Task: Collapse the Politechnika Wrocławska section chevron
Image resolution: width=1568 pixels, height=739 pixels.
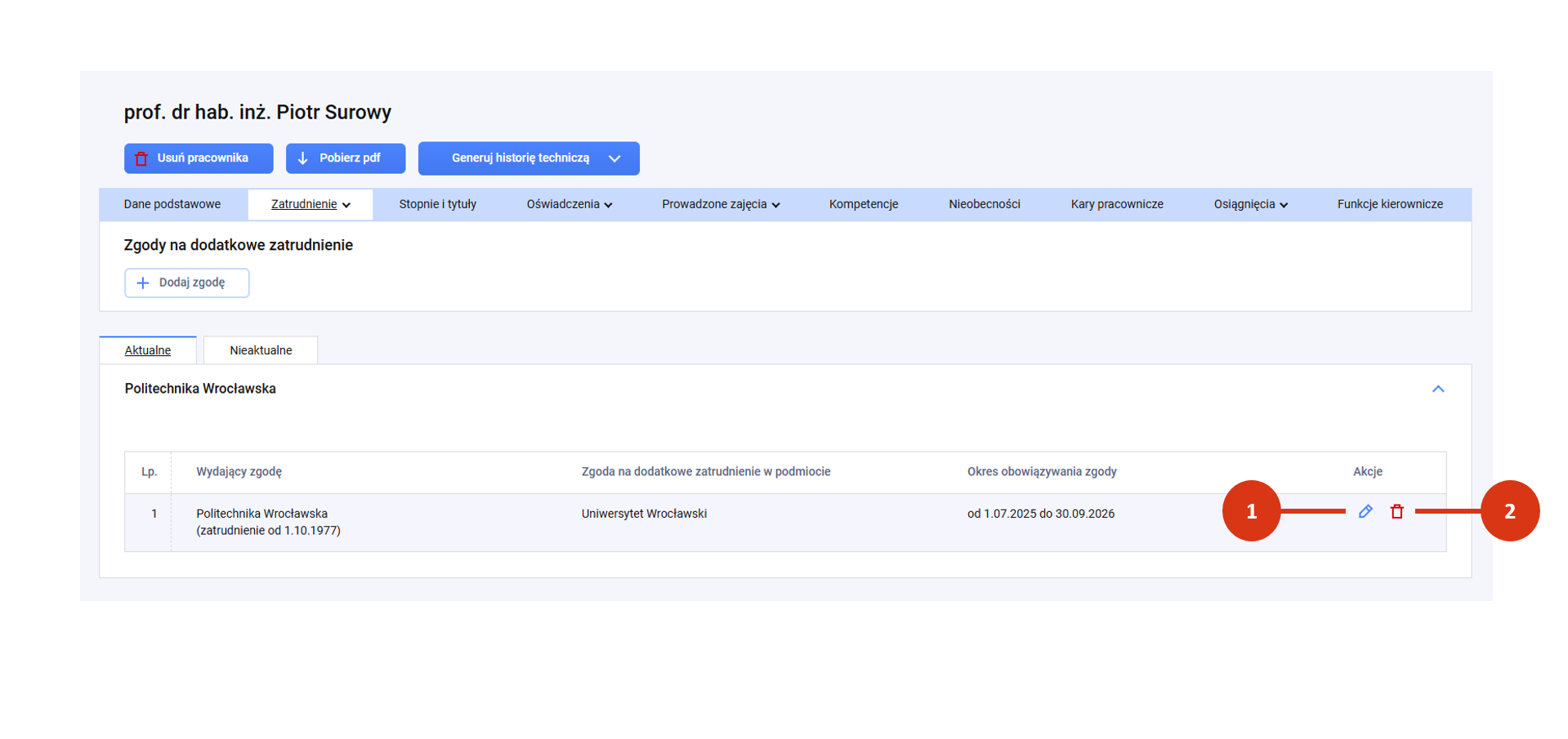Action: [x=1438, y=389]
